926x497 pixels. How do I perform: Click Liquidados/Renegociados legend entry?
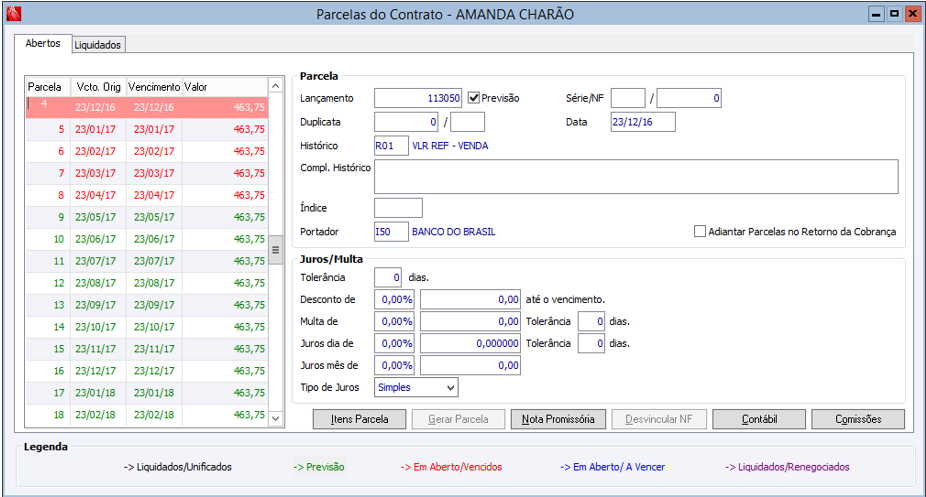[787, 467]
